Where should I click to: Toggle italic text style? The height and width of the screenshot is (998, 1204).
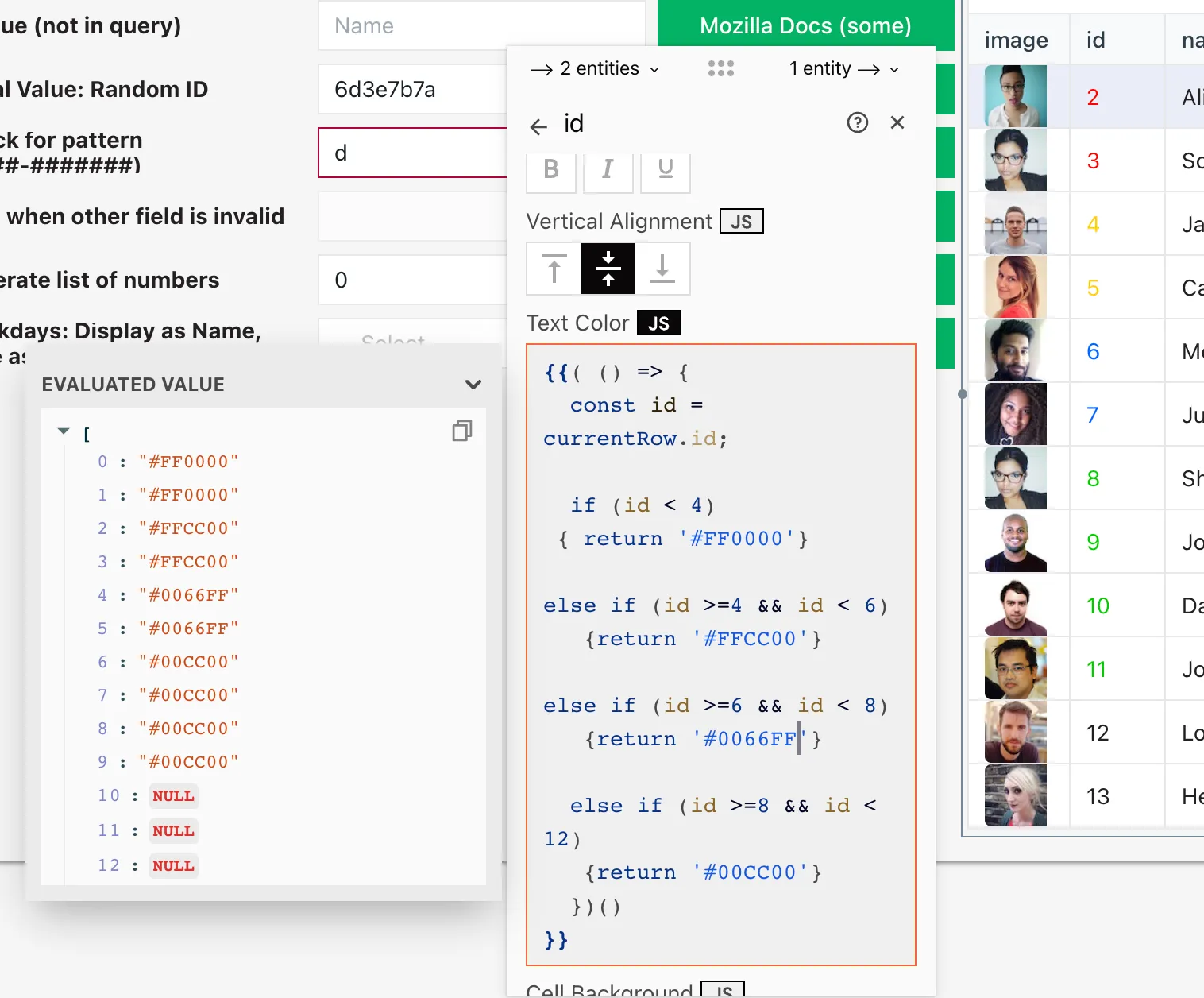[608, 169]
